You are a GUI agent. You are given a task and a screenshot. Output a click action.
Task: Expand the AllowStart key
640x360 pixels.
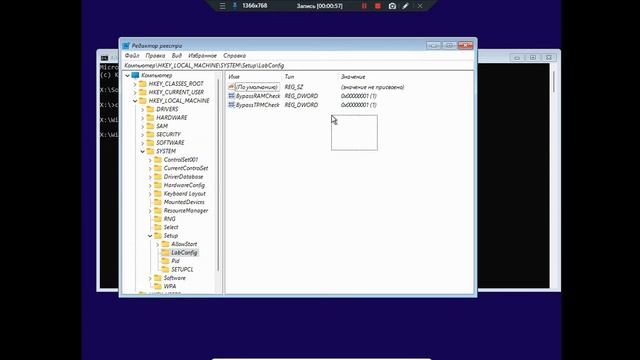158,244
